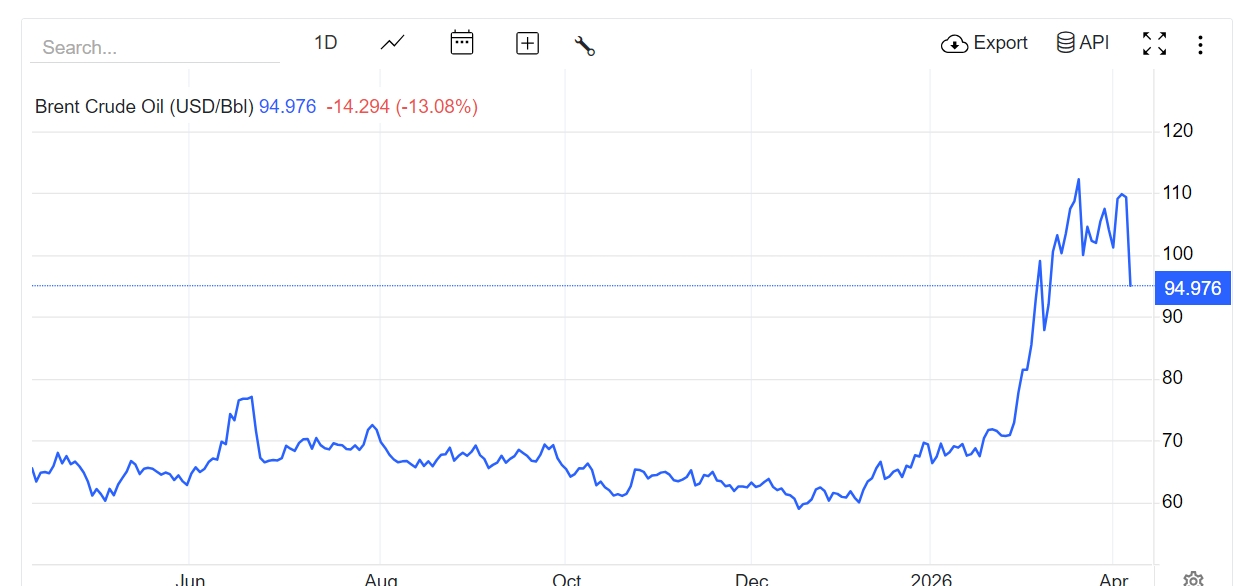This screenshot has width=1253, height=586.
Task: Toggle fullscreen chart view
Action: pyautogui.click(x=1155, y=44)
